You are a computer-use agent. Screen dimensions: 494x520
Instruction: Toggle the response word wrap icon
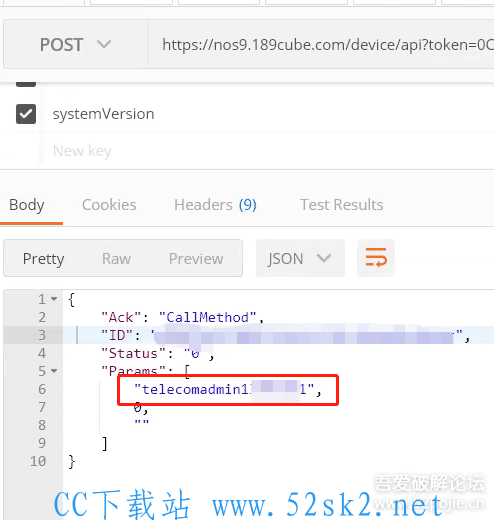[376, 258]
